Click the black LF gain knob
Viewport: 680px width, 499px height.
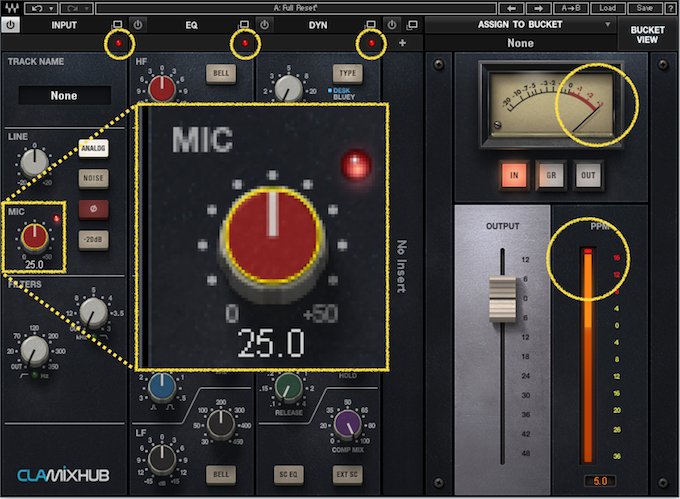tap(162, 459)
